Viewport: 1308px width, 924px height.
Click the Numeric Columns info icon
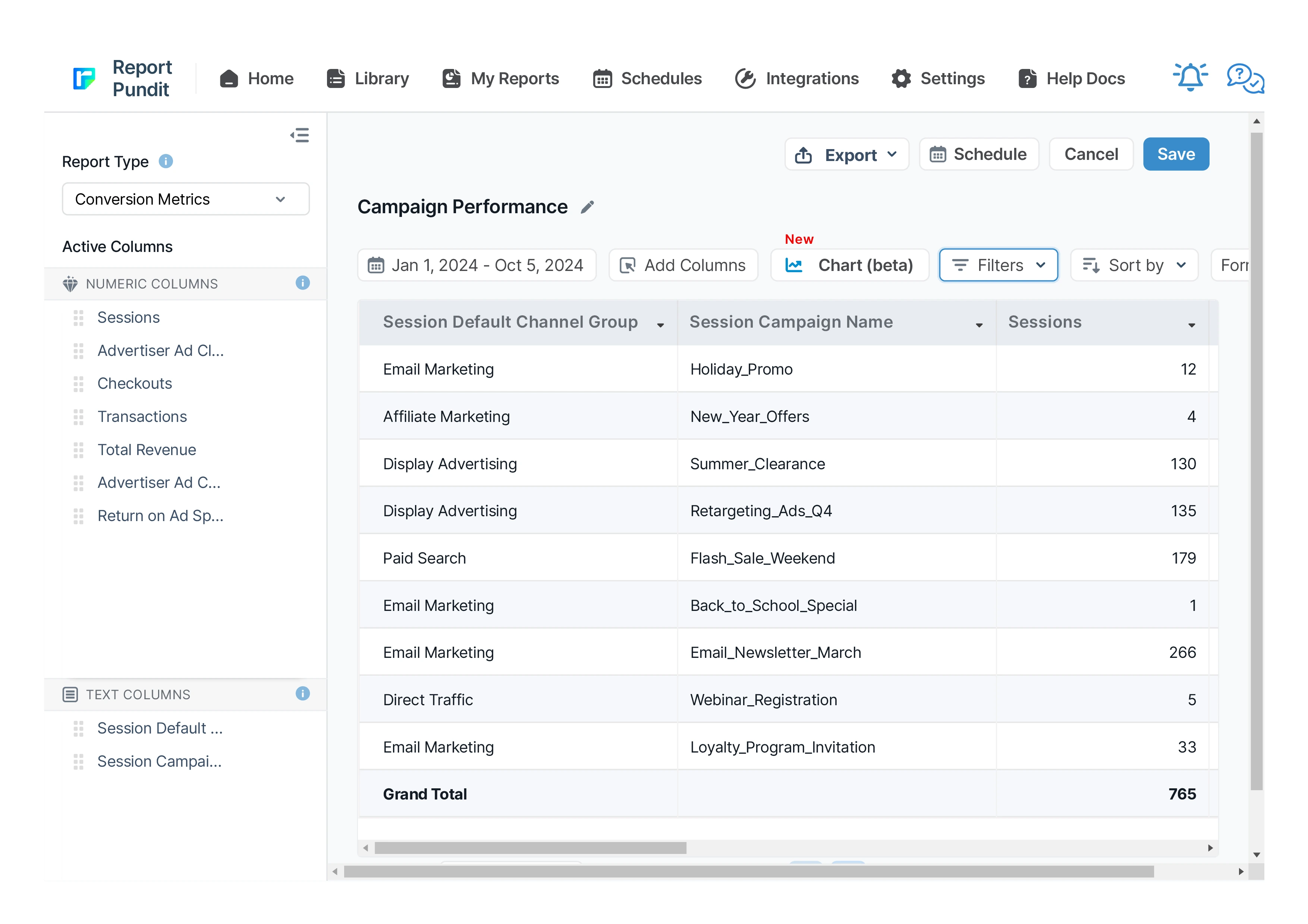pyautogui.click(x=302, y=283)
